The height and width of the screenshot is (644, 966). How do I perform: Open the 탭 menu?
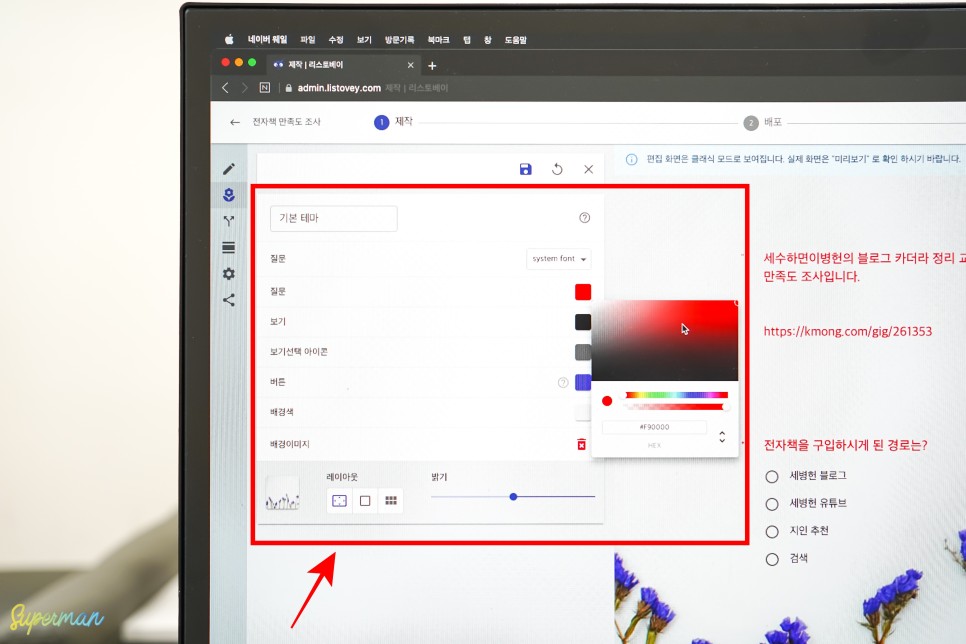[467, 39]
